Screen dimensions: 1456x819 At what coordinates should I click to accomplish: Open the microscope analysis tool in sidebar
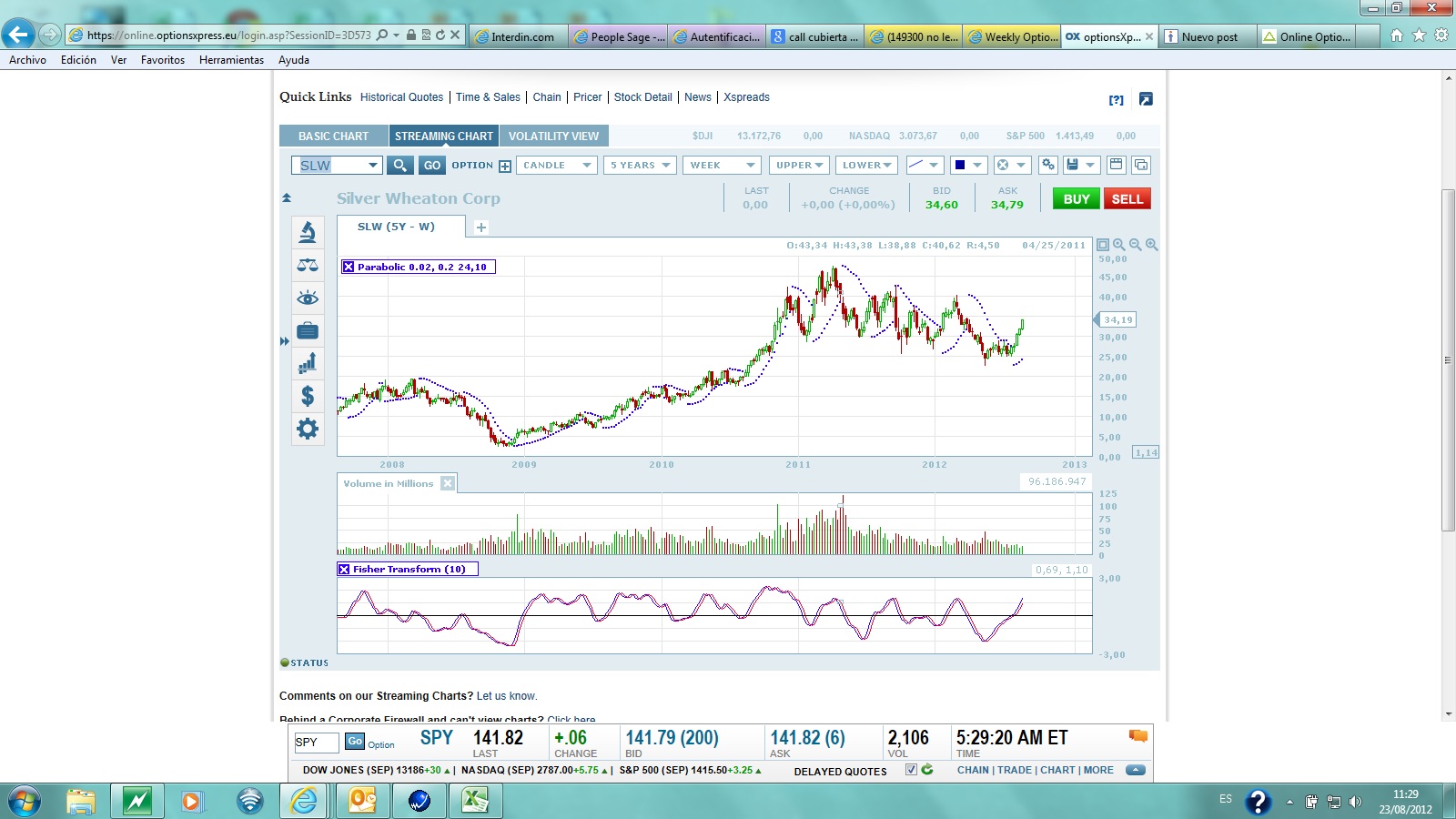[x=308, y=232]
